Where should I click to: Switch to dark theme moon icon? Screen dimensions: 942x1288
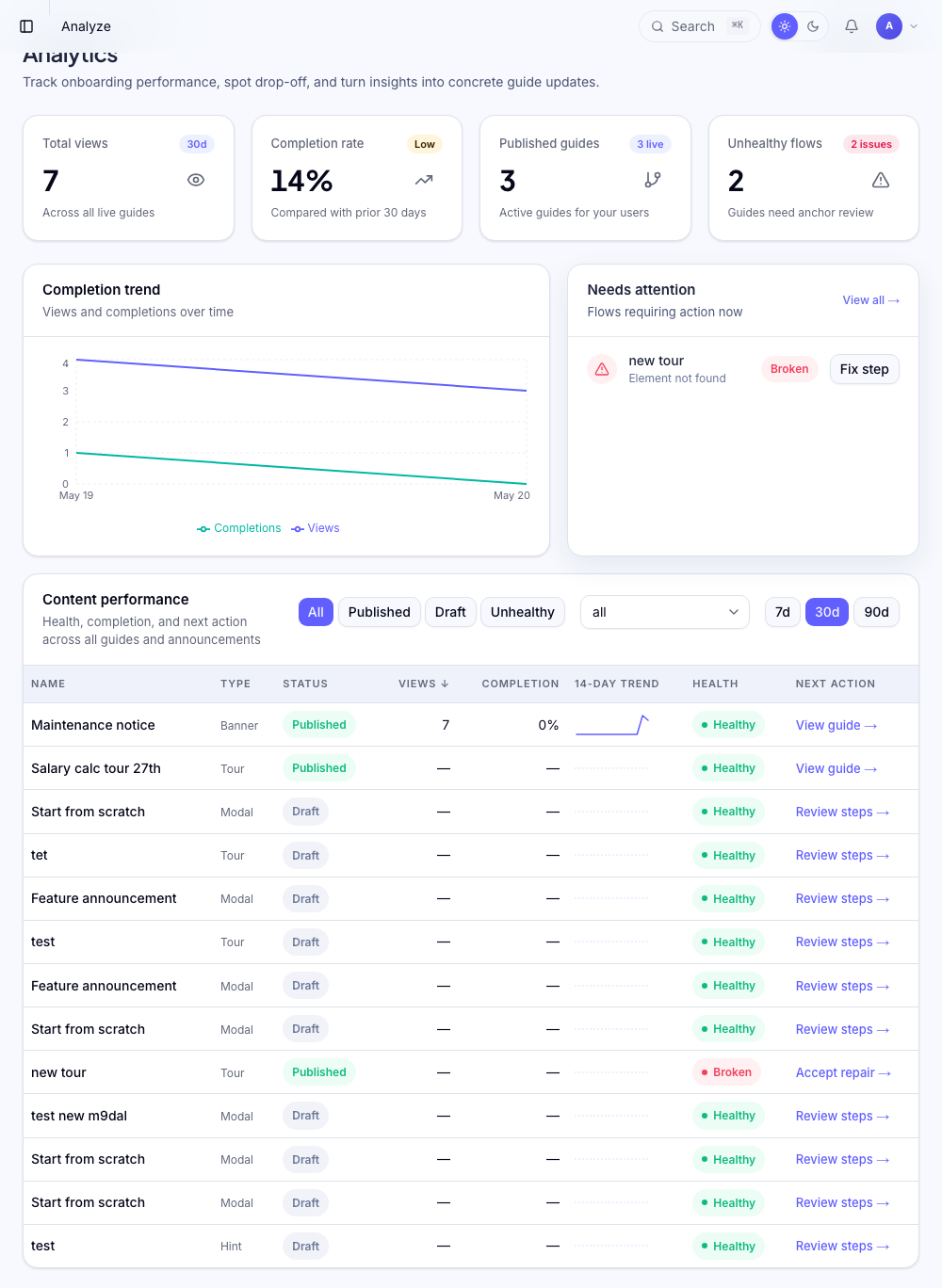(813, 26)
